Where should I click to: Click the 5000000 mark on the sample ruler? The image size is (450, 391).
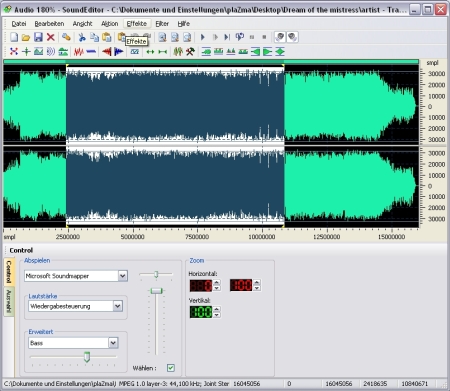pyautogui.click(x=133, y=237)
